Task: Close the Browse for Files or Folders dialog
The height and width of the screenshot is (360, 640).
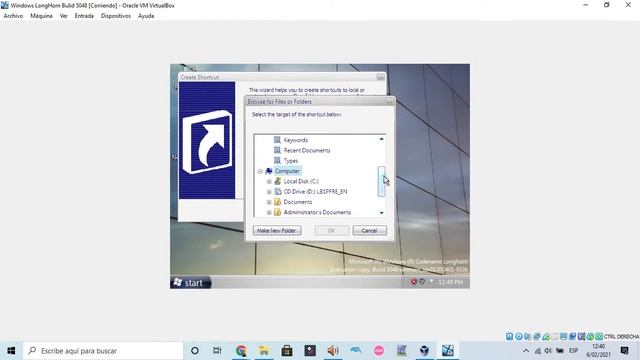Action: [389, 101]
